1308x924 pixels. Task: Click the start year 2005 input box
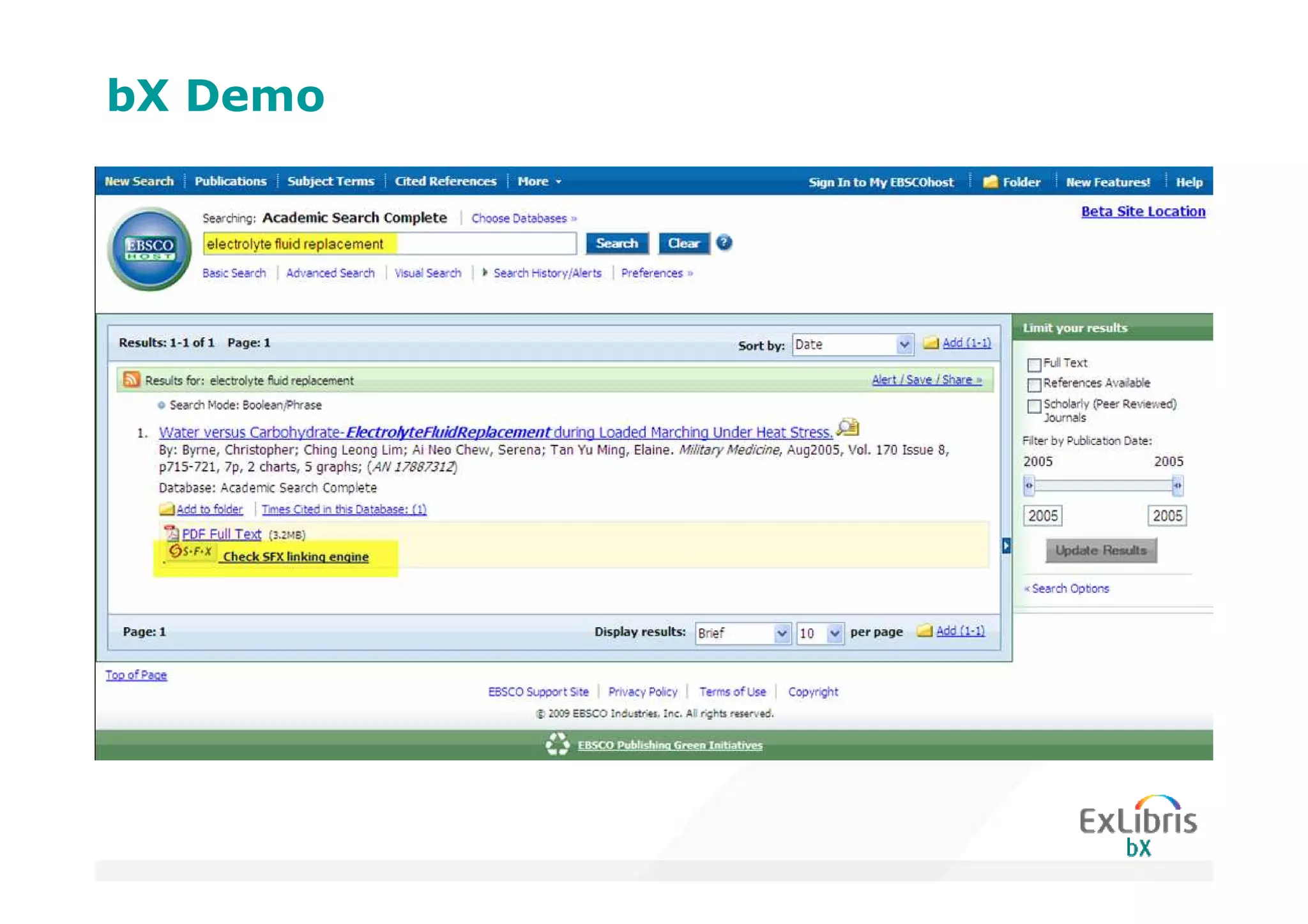1043,516
